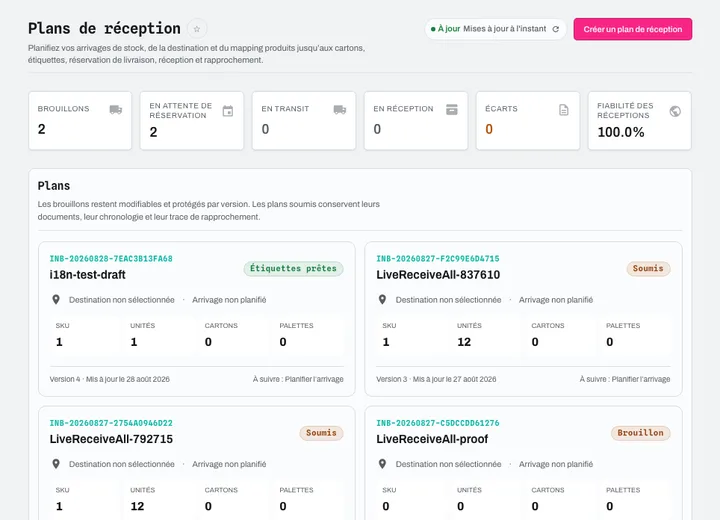
Task: Click the truck icon on the En transit card
Action: coord(340,109)
